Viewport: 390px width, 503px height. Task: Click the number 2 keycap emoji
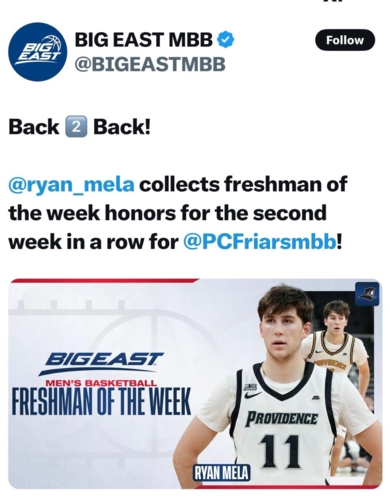tap(75, 127)
